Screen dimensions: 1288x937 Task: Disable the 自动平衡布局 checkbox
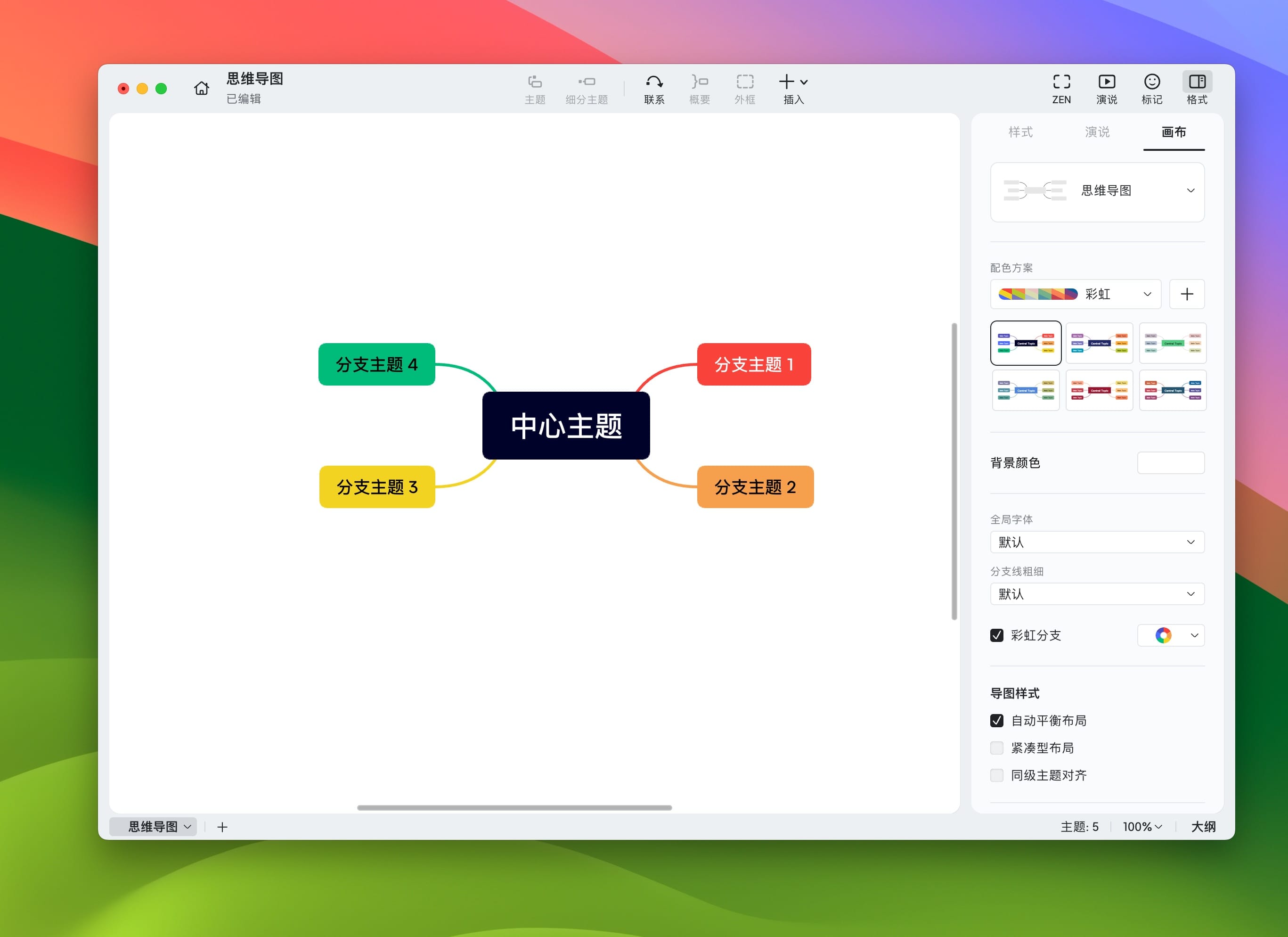point(997,721)
